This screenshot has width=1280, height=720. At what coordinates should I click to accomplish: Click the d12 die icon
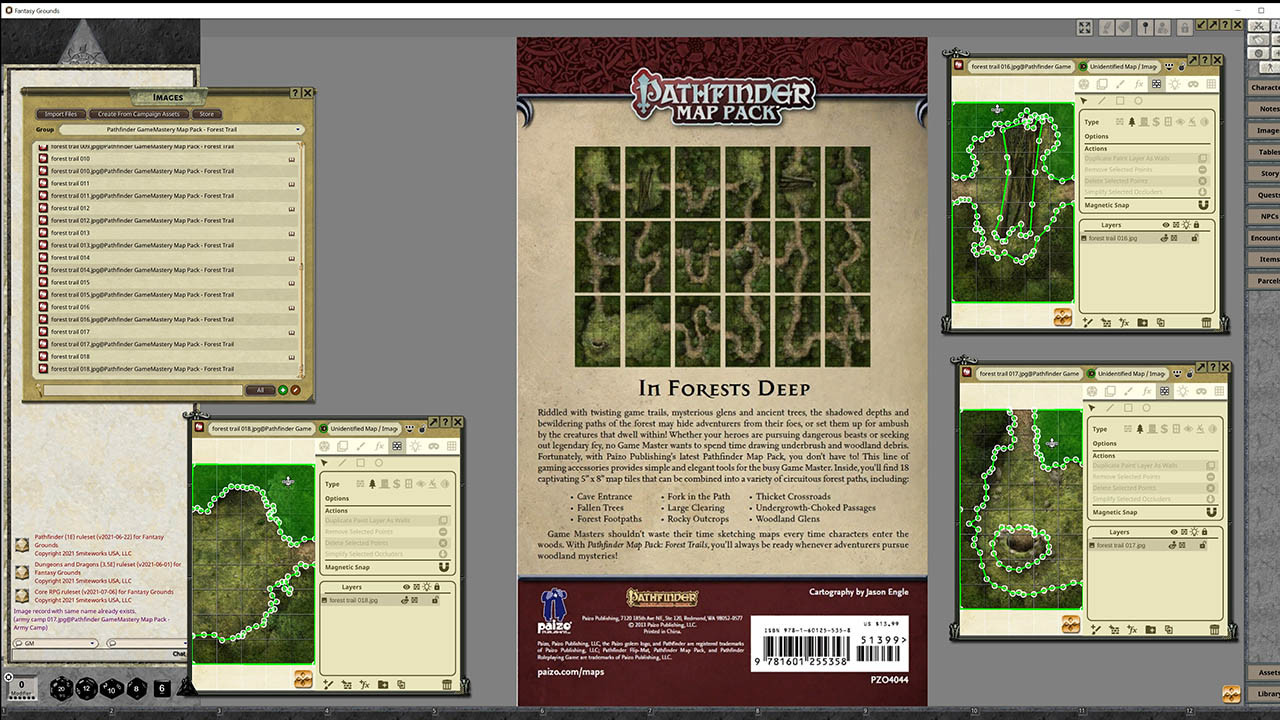pyautogui.click(x=87, y=688)
